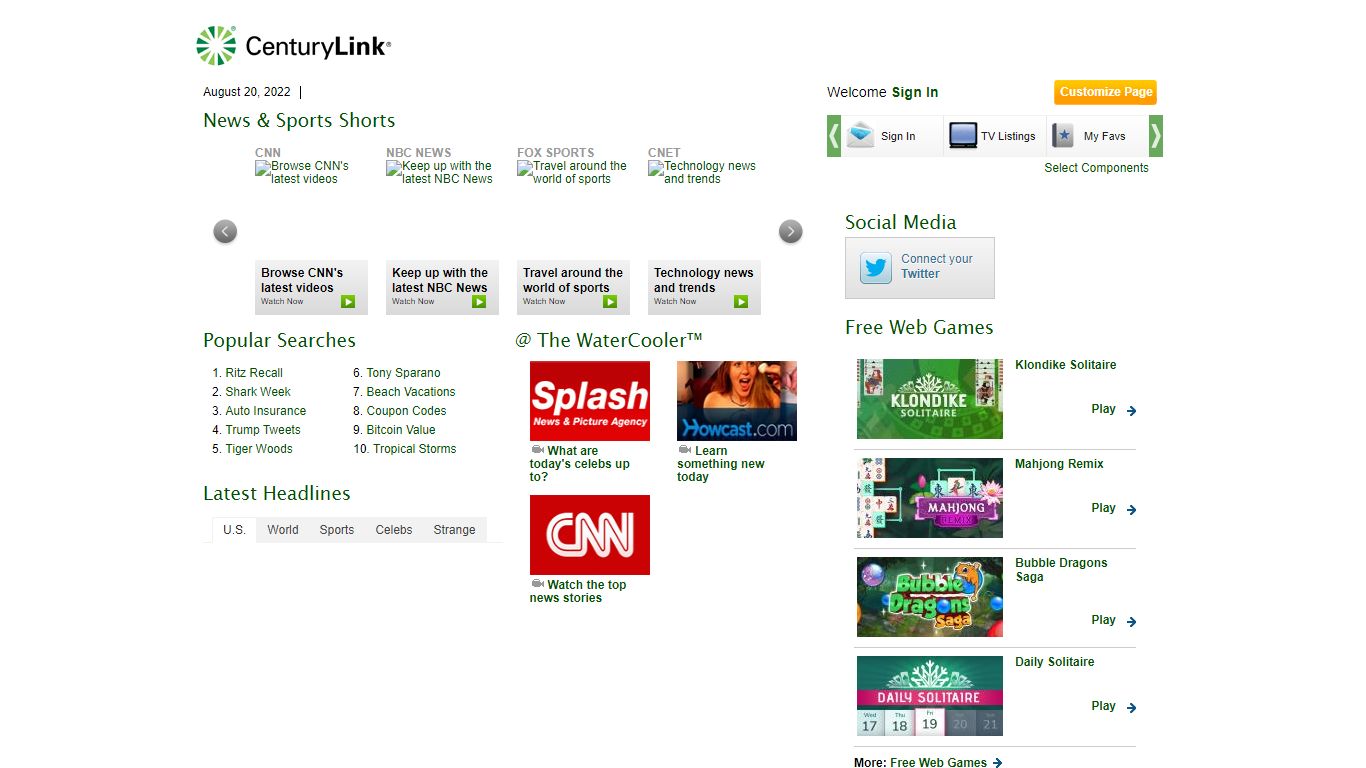This screenshot has width=1366, height=768.
Task: Click the Mahjong Remix title link
Action: 1060,464
